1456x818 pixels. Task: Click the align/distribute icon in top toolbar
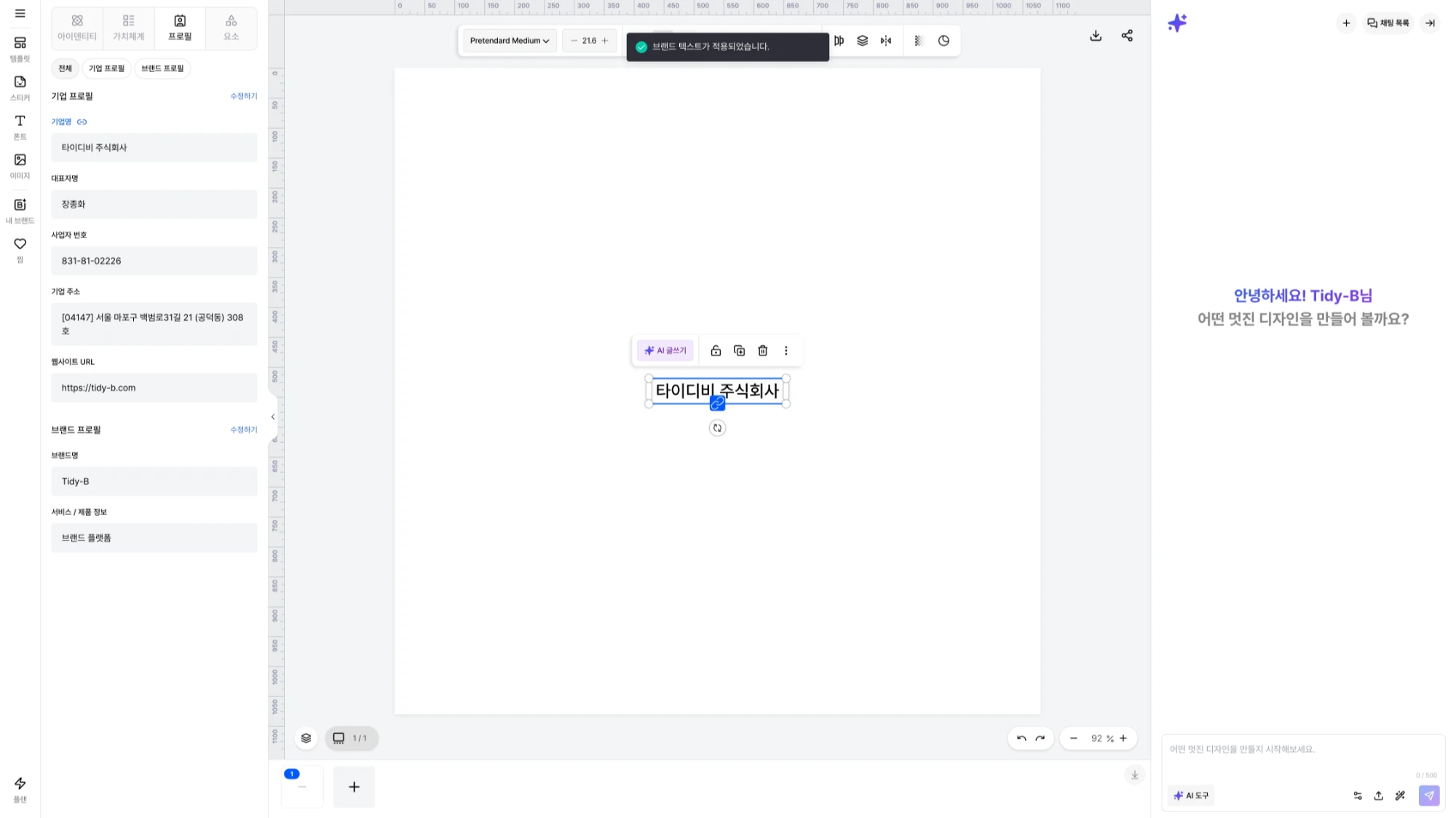coord(839,41)
